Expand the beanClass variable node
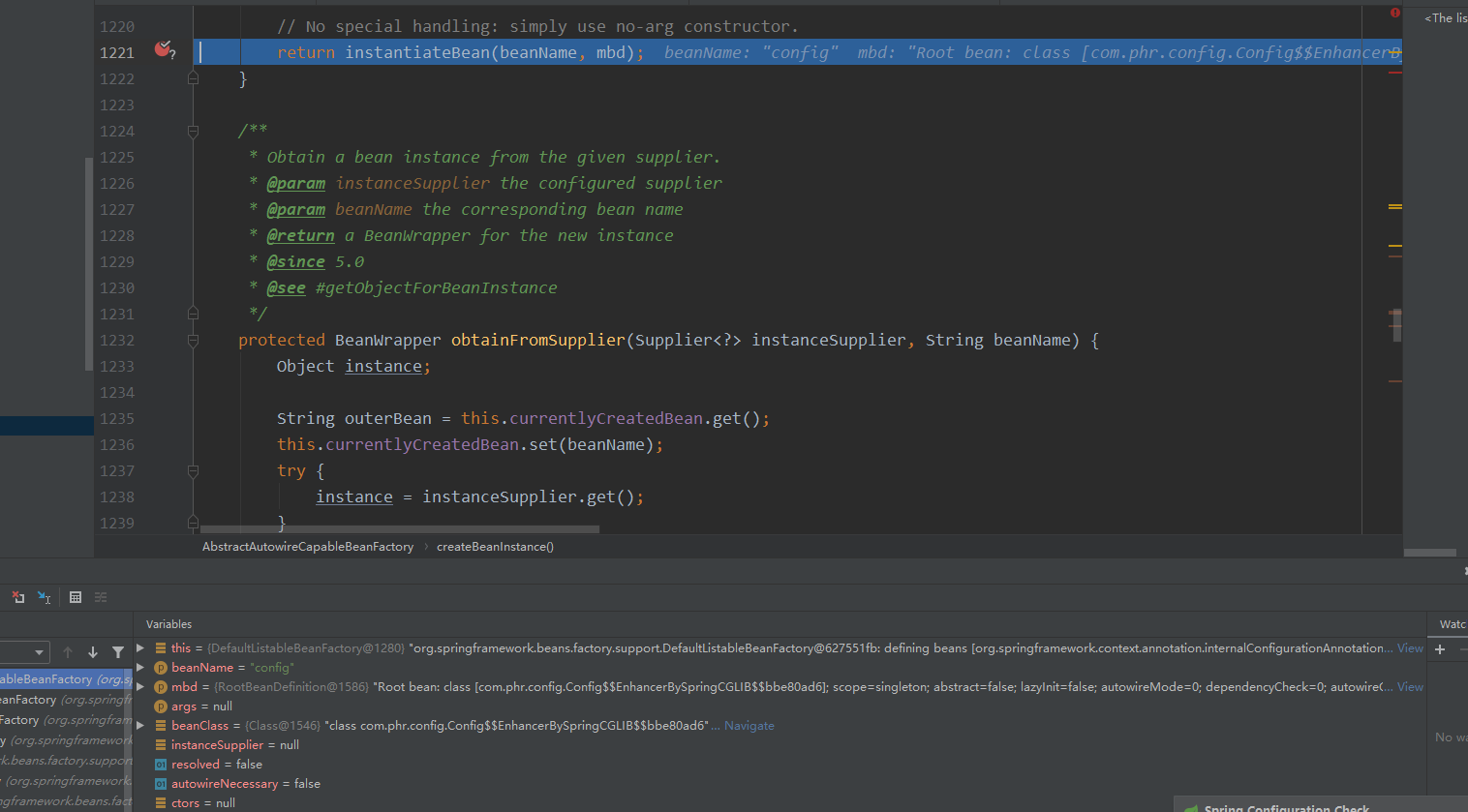Viewport: 1468px width, 812px height. pos(140,725)
